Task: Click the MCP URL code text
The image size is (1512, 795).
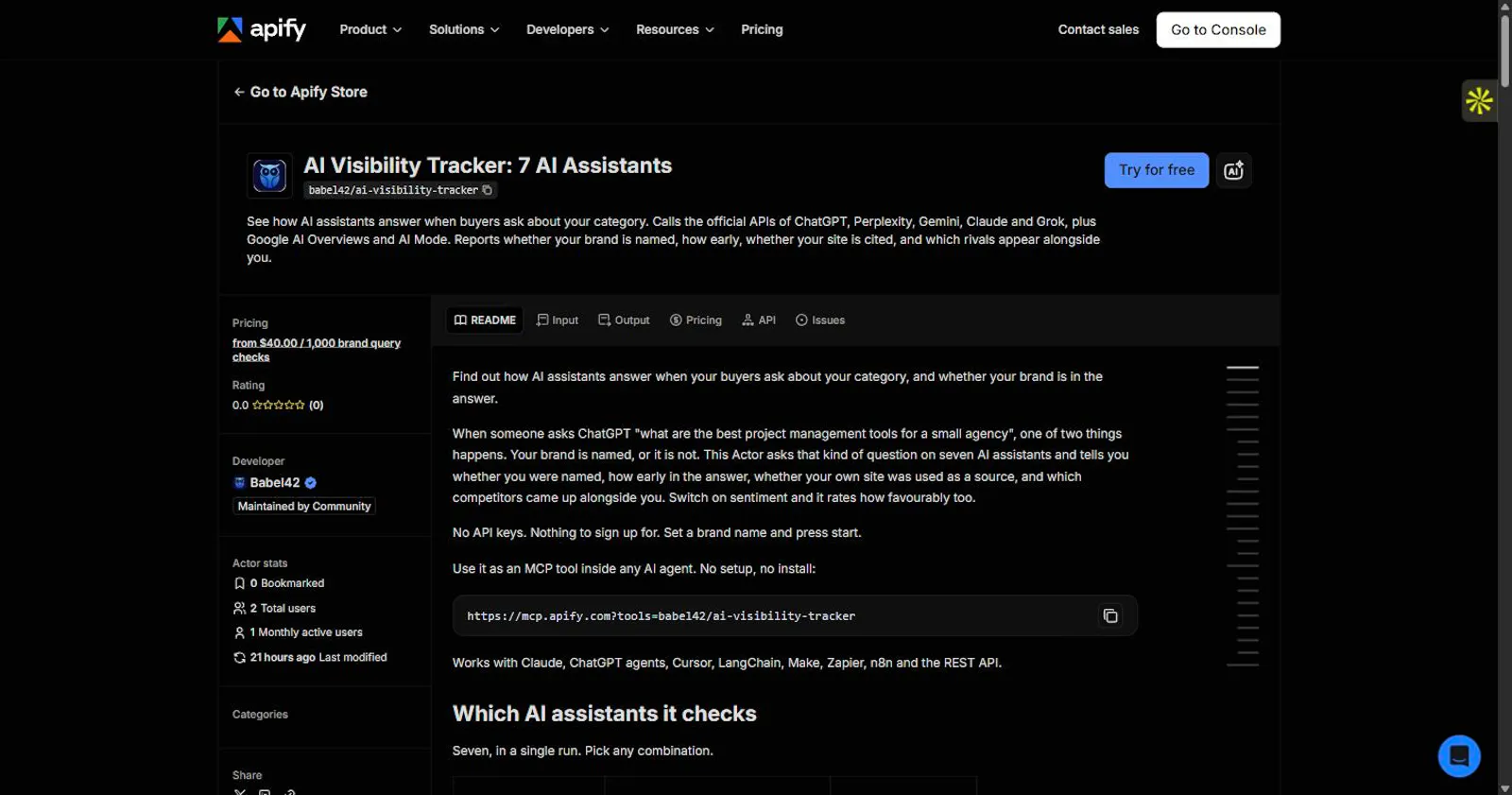Action: coord(661,616)
